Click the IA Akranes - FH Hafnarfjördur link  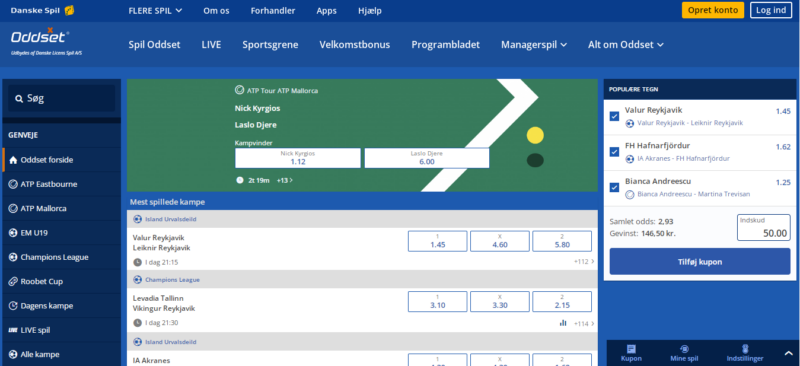click(683, 159)
